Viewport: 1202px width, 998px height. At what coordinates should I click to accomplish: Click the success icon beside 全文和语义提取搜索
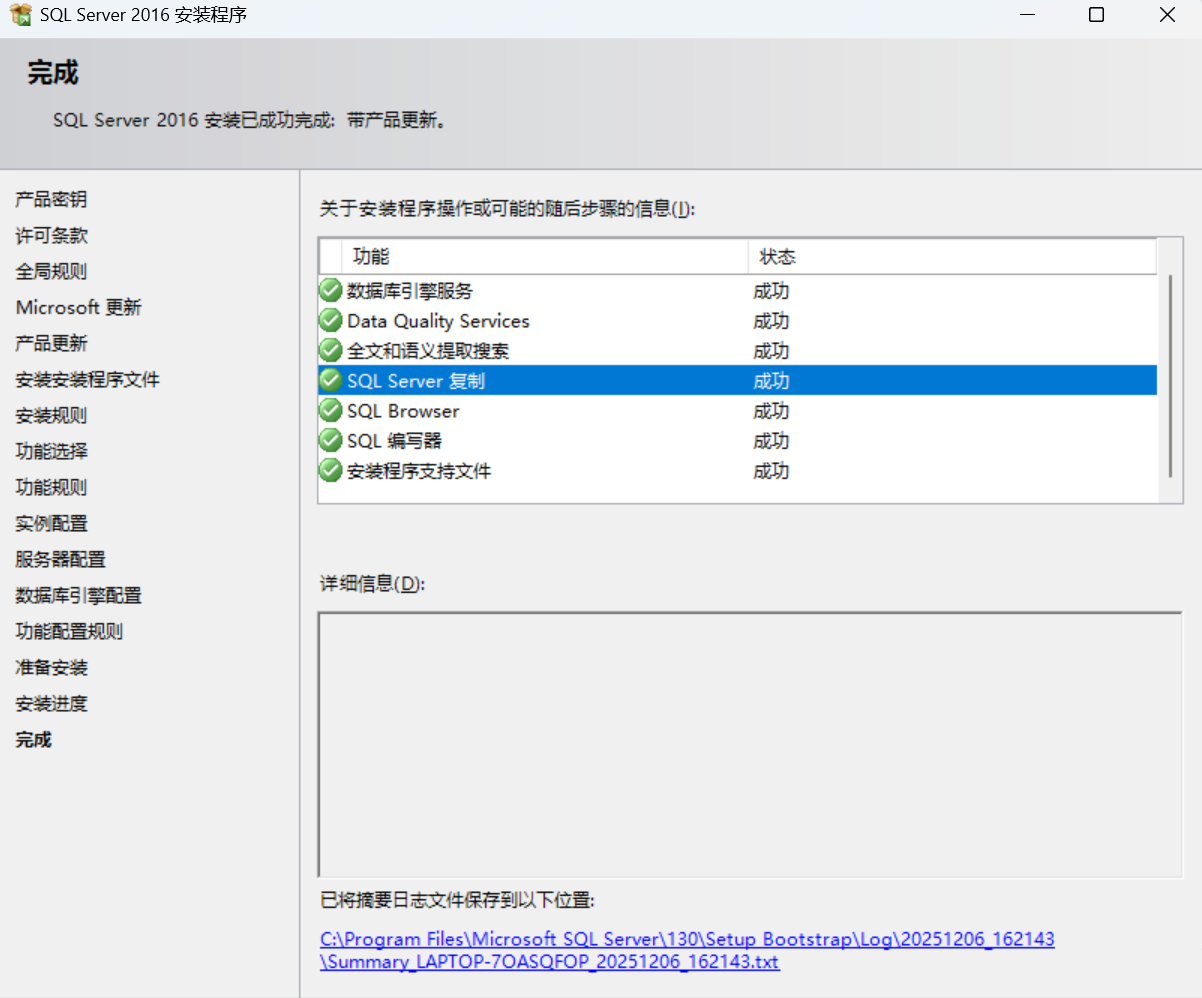[x=330, y=350]
